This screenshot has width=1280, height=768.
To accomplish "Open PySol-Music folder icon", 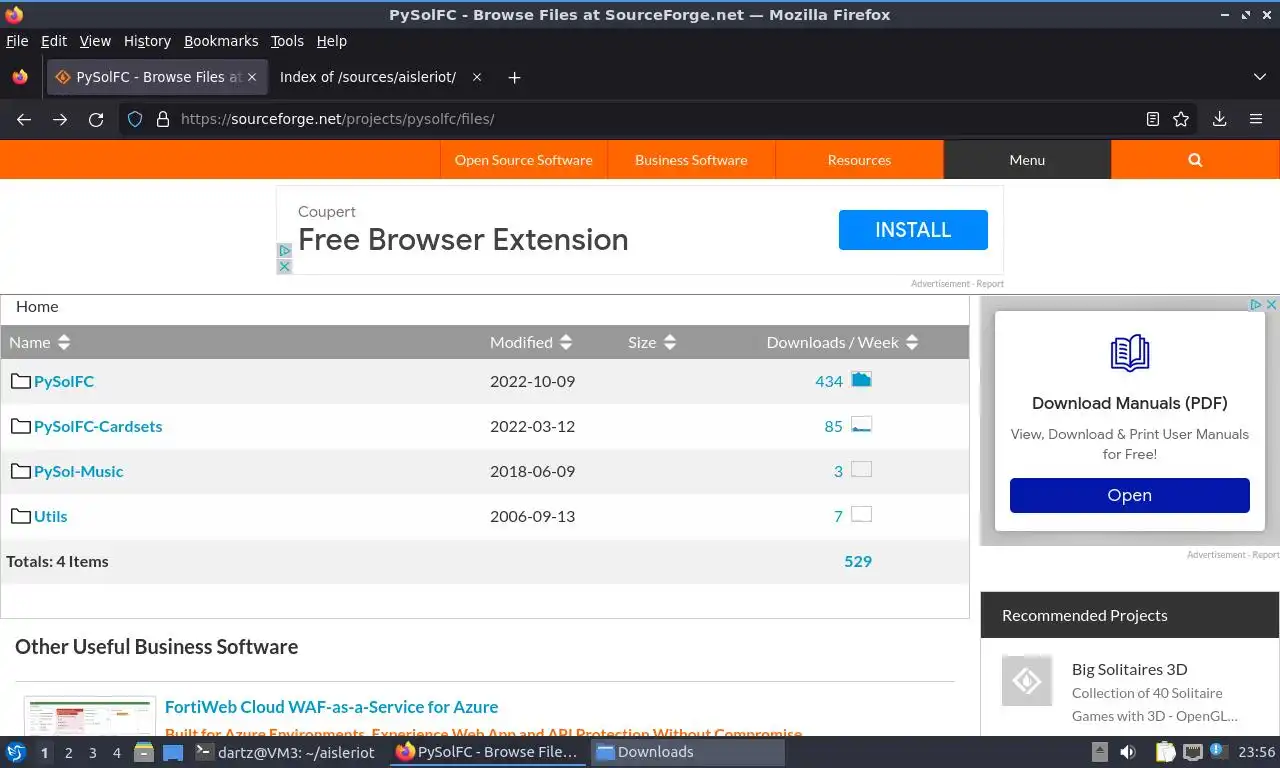I will point(21,471).
